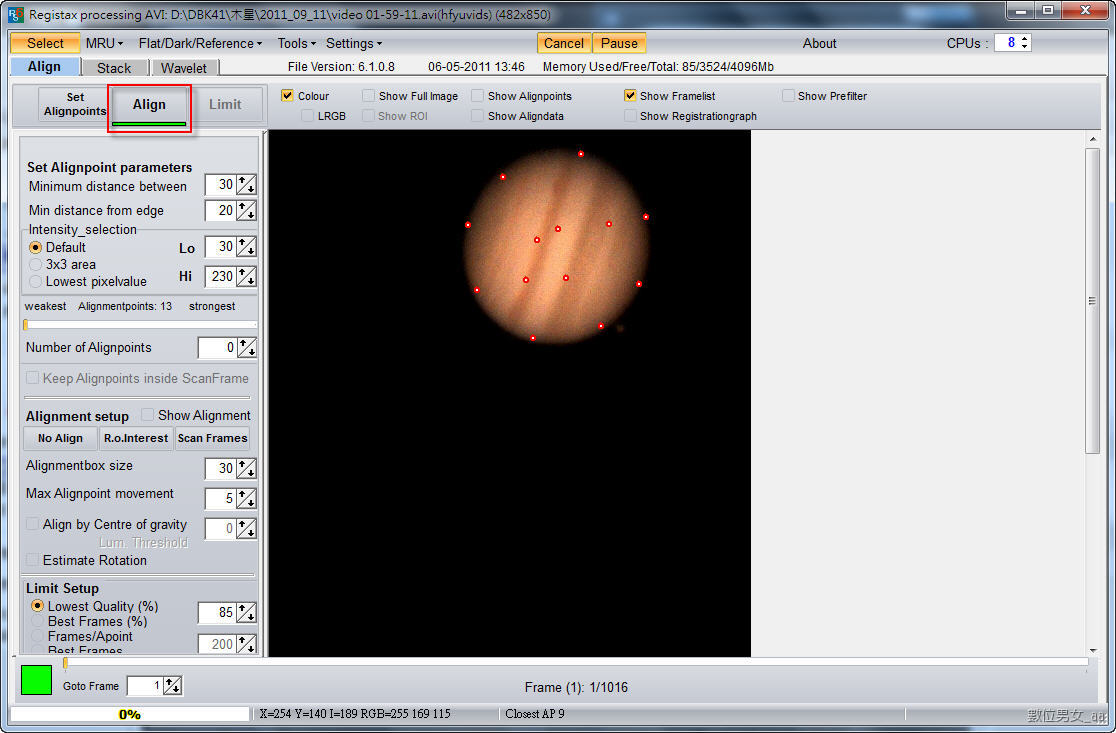This screenshot has width=1116, height=733.
Task: Select Lowest pixelvalue radio option
Action: pos(36,282)
